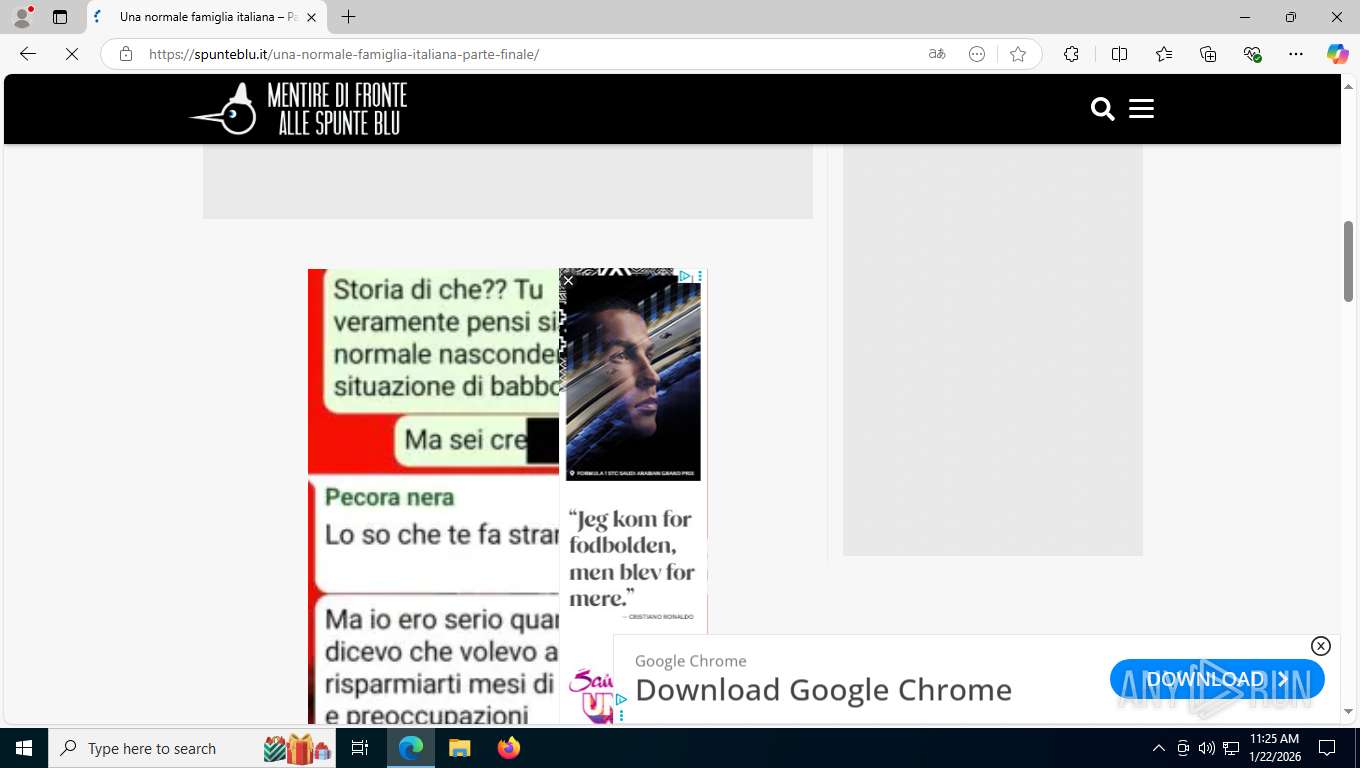This screenshot has height=768, width=1360.
Task: Click the page vertical scrollbar thumb
Action: (1348, 261)
